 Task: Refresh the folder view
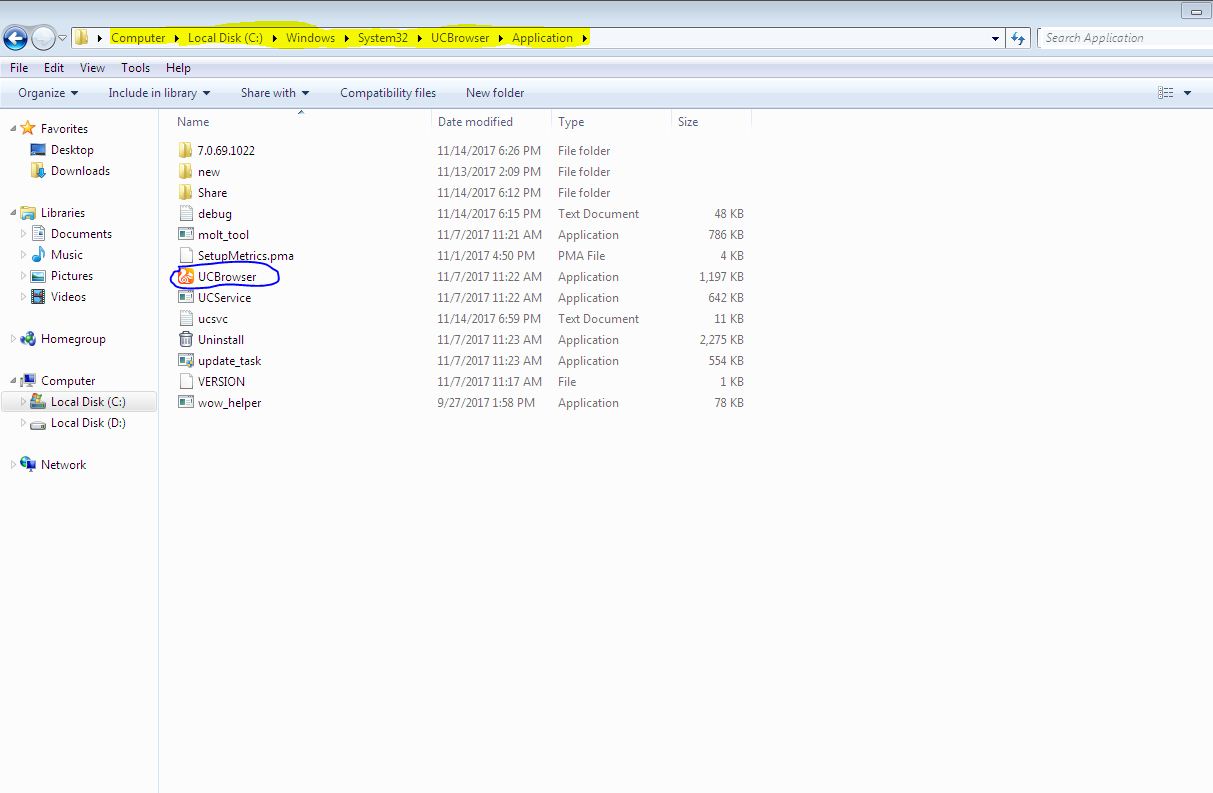[1017, 37]
